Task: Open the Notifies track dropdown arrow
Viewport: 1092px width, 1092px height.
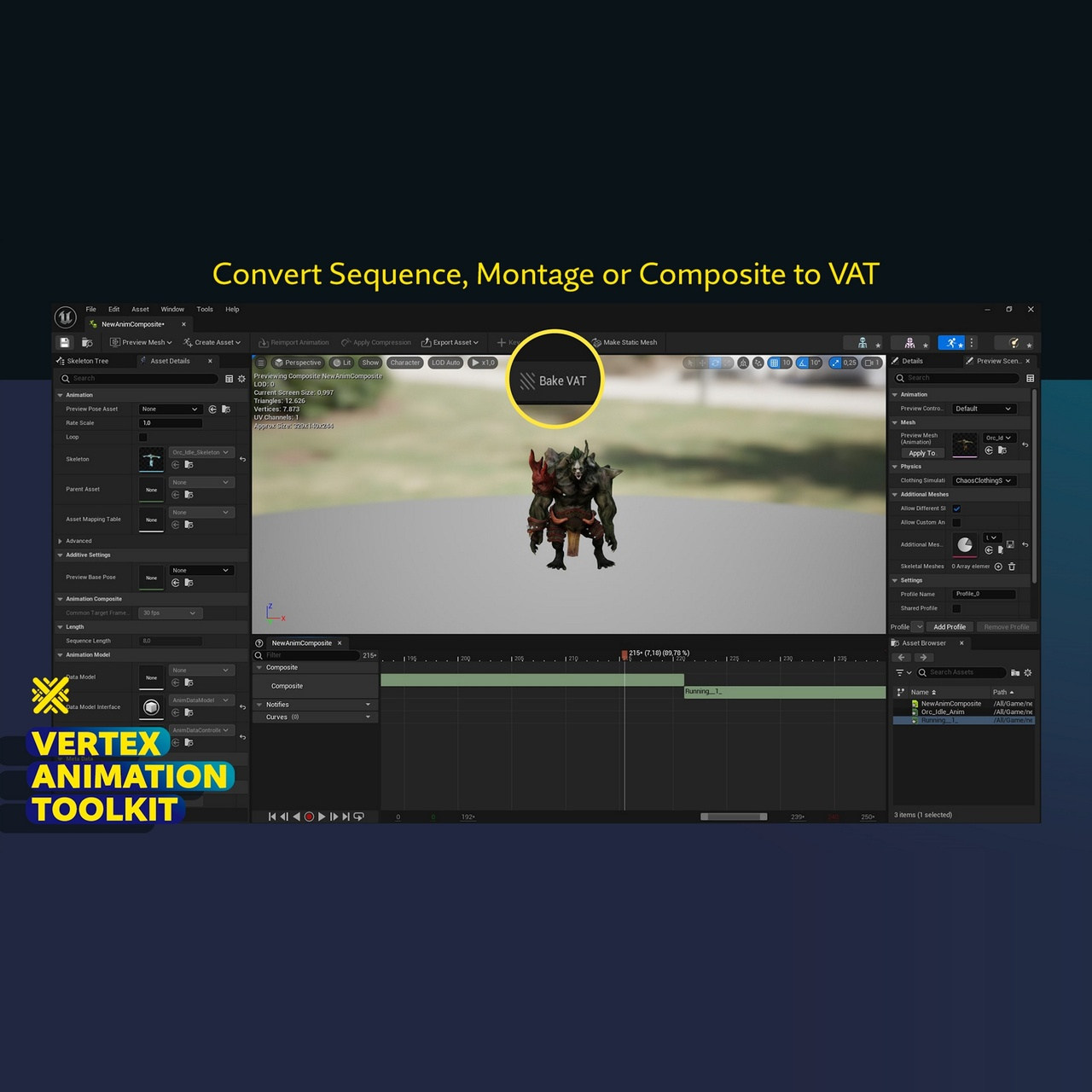Action: pos(368,705)
